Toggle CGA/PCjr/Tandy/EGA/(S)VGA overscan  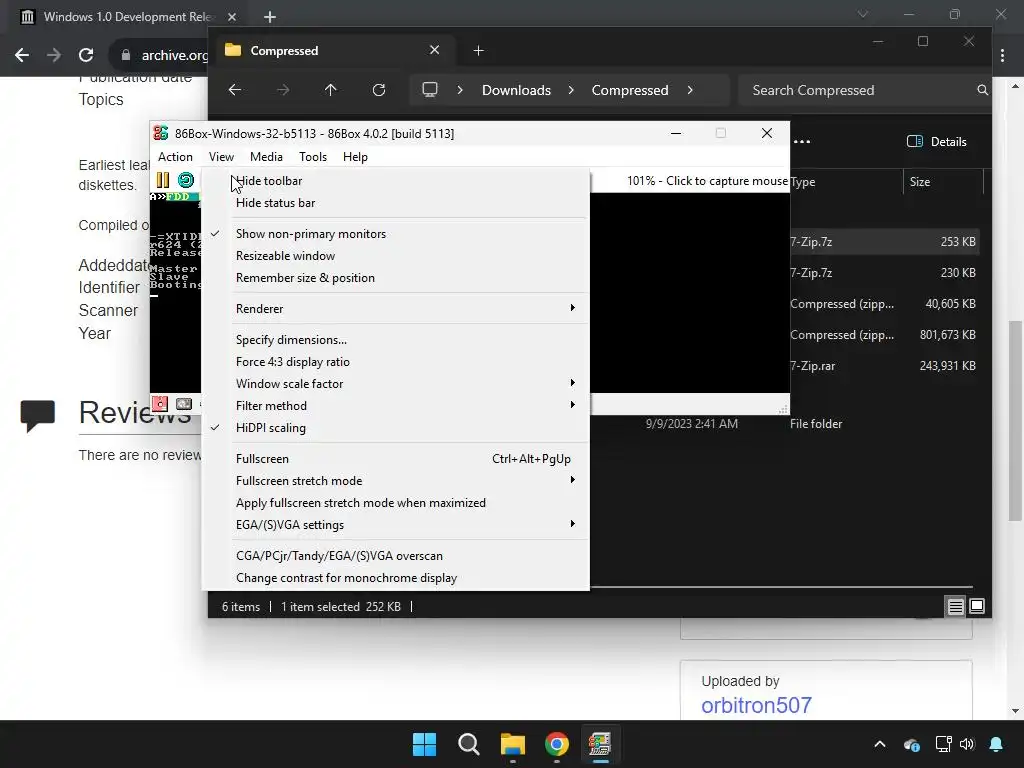pyautogui.click(x=395, y=556)
